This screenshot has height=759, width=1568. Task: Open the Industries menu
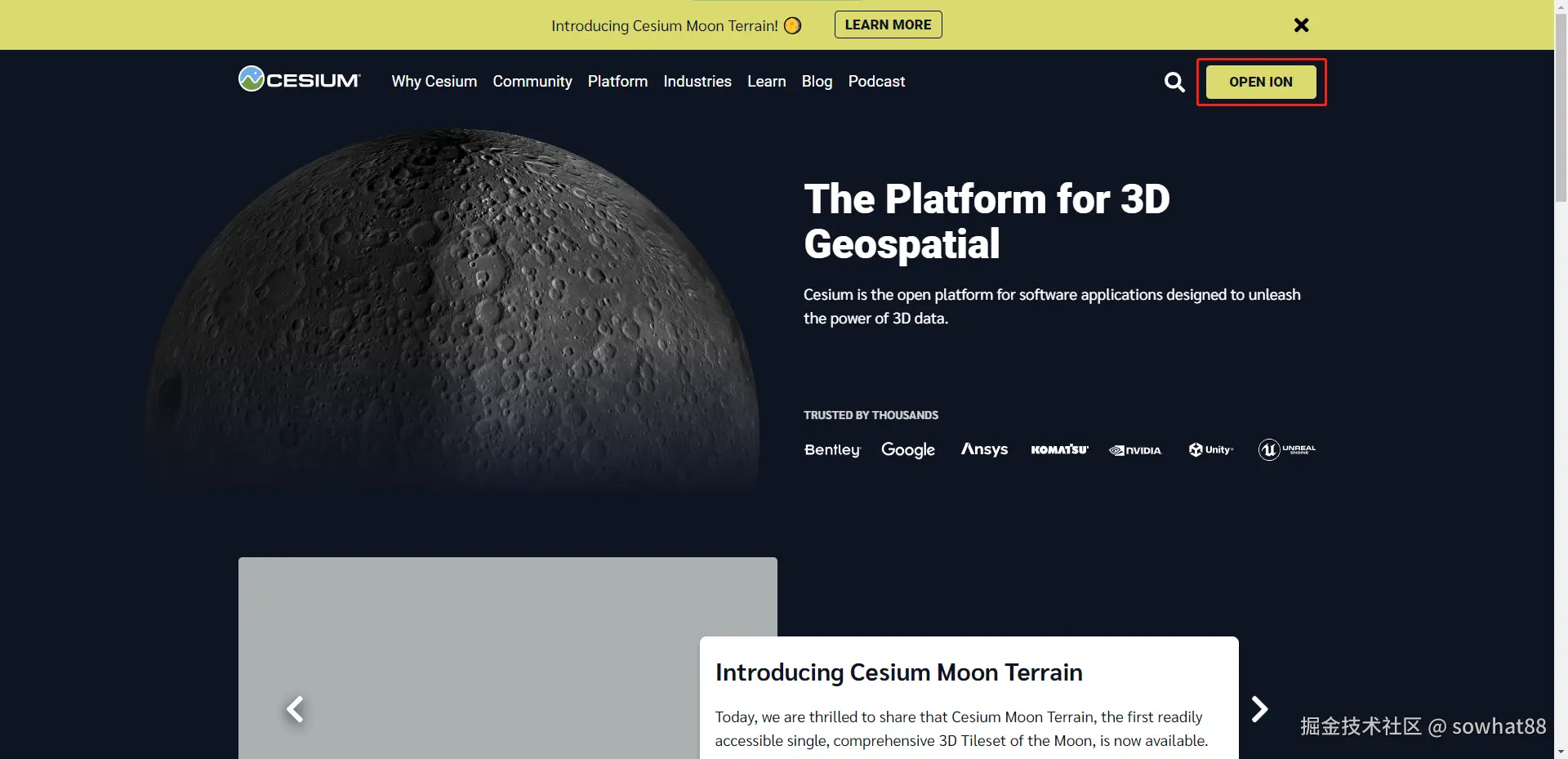point(697,82)
